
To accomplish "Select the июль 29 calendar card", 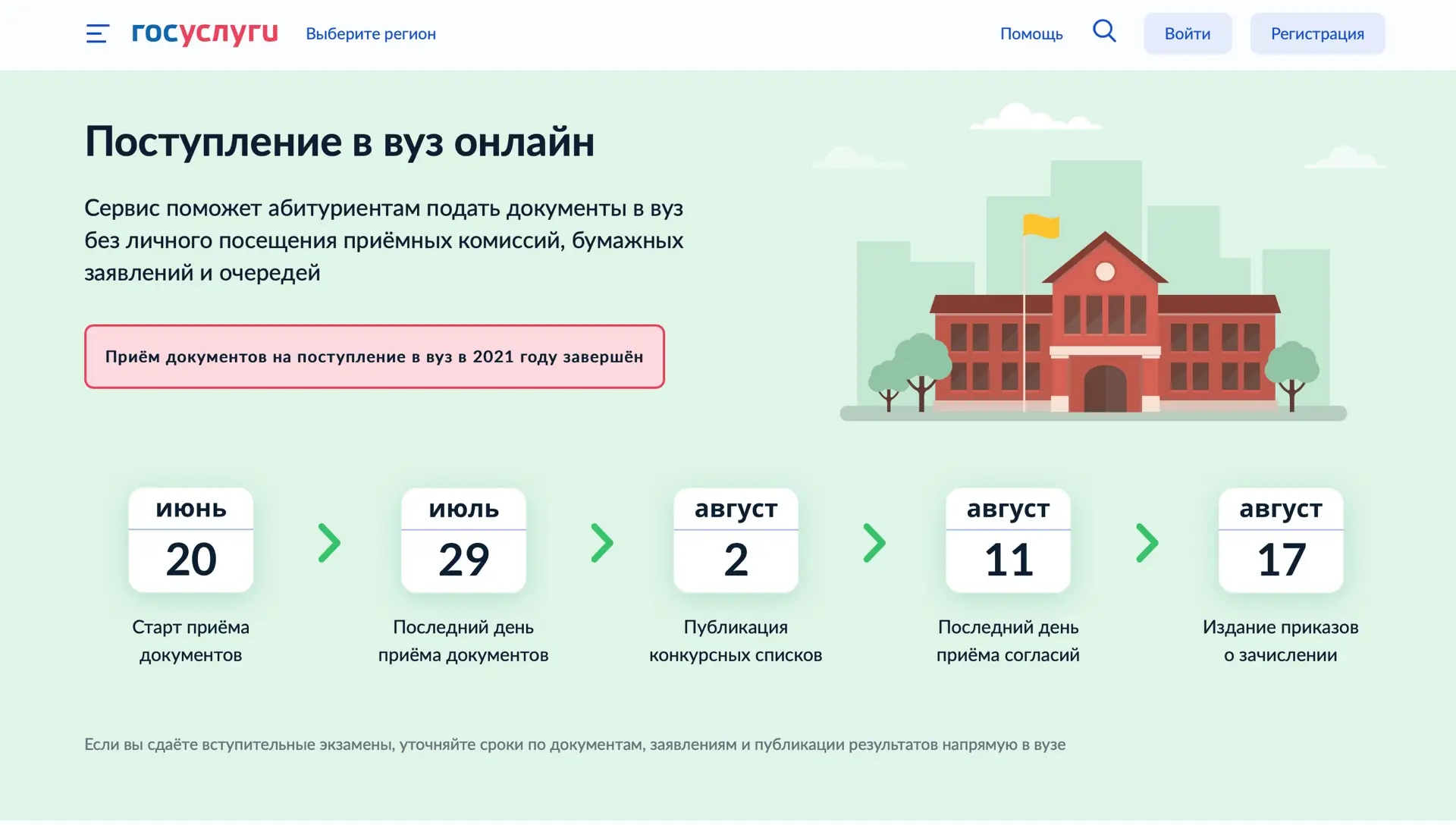I will point(463,540).
